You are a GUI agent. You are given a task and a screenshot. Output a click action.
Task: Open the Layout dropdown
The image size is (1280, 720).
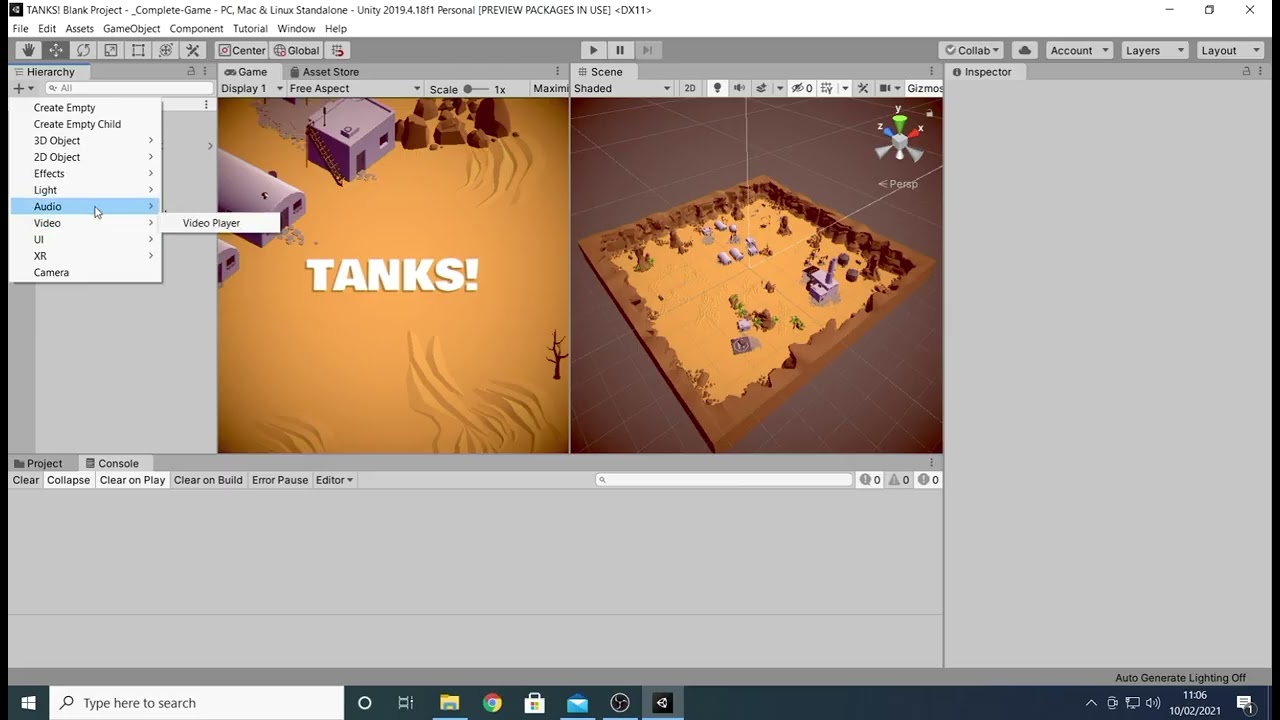[x=1230, y=50]
